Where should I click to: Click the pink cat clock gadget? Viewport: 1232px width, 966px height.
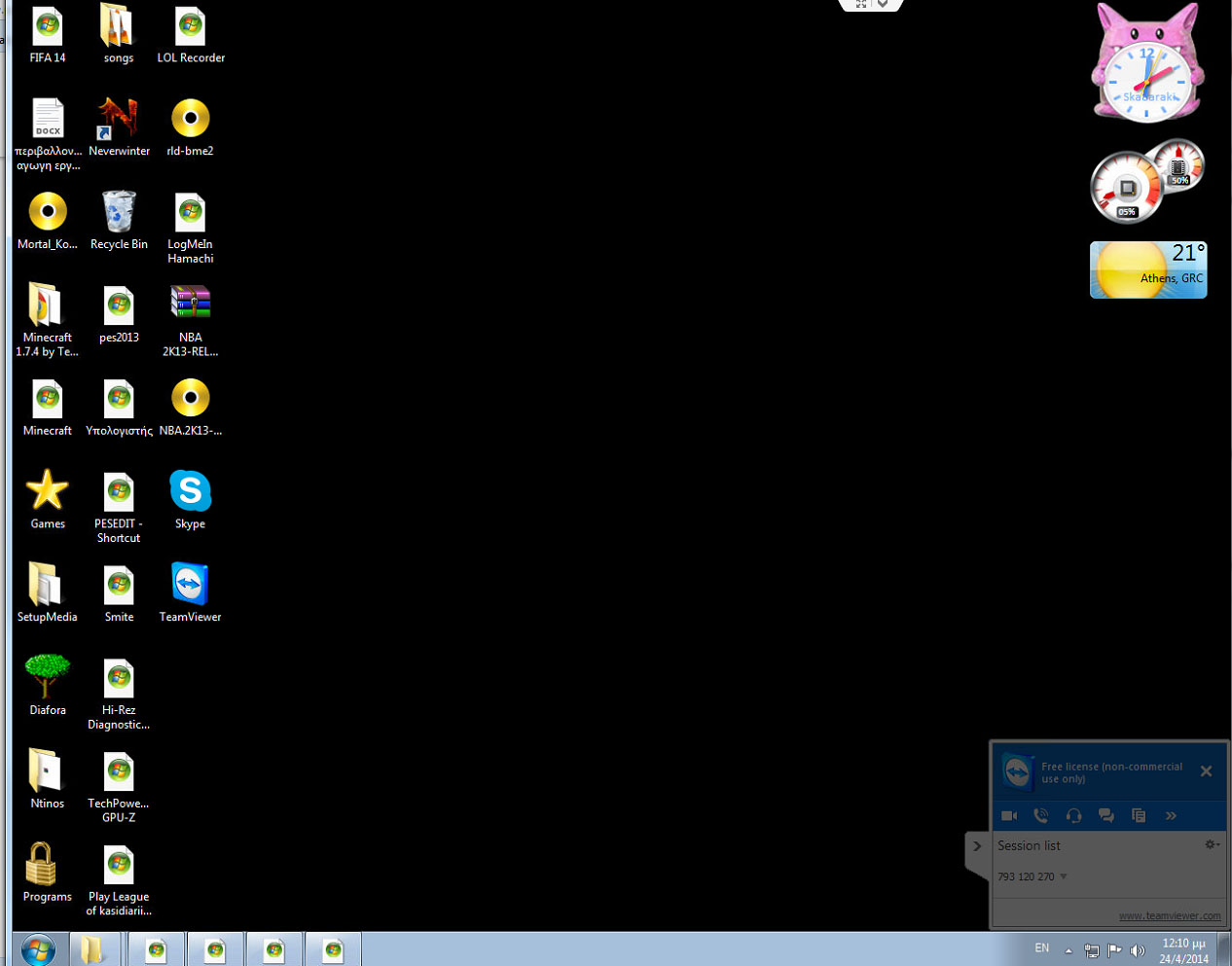click(1148, 64)
